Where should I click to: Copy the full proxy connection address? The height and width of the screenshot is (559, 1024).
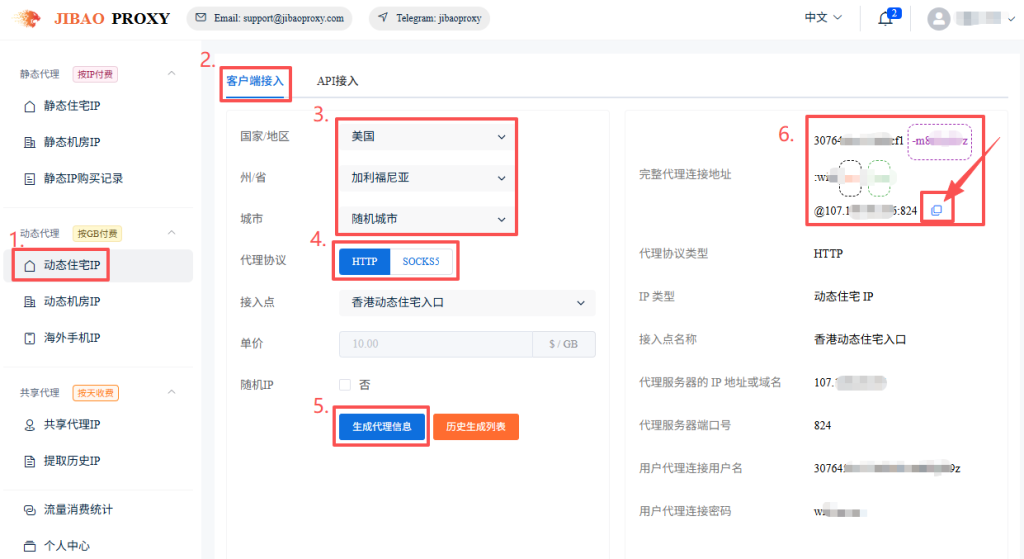pos(936,210)
